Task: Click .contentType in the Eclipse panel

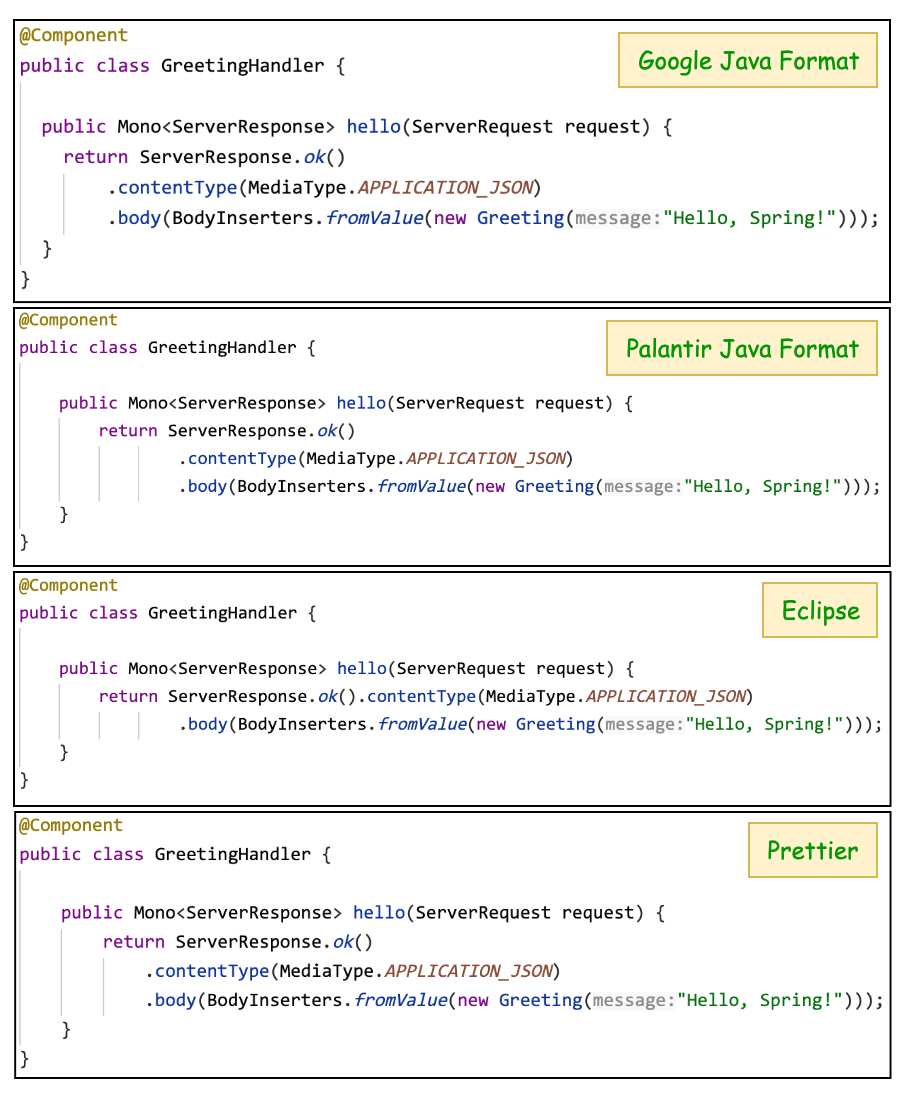Action: click(x=417, y=697)
